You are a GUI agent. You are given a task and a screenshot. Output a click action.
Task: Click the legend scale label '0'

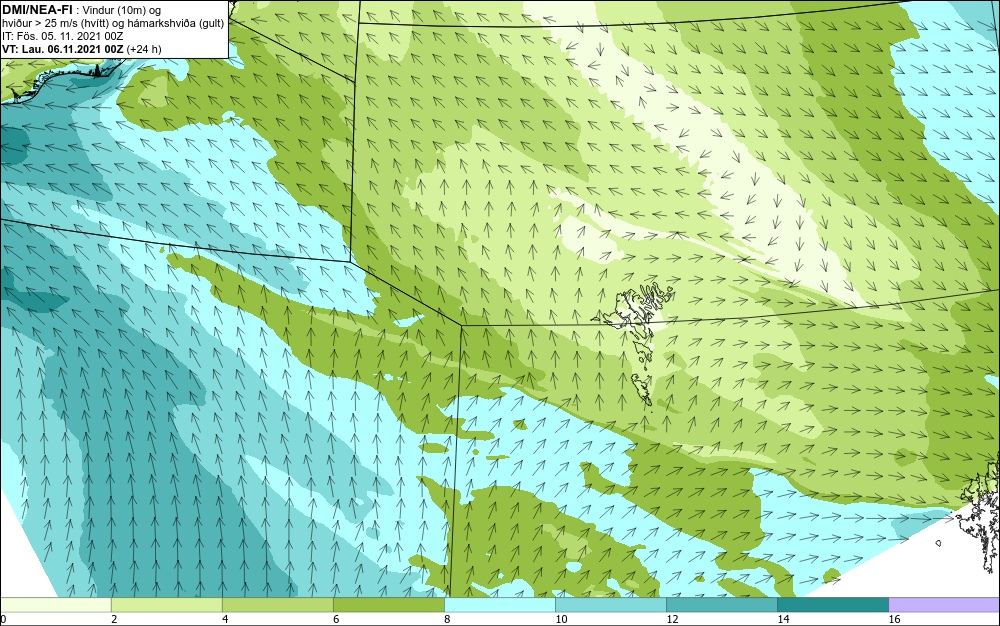point(3,619)
